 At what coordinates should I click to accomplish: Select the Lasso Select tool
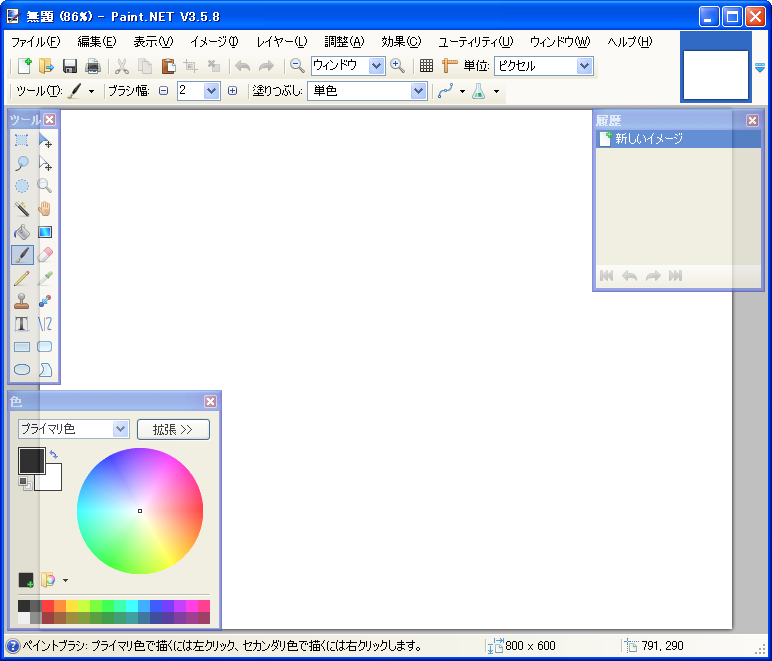(22, 163)
